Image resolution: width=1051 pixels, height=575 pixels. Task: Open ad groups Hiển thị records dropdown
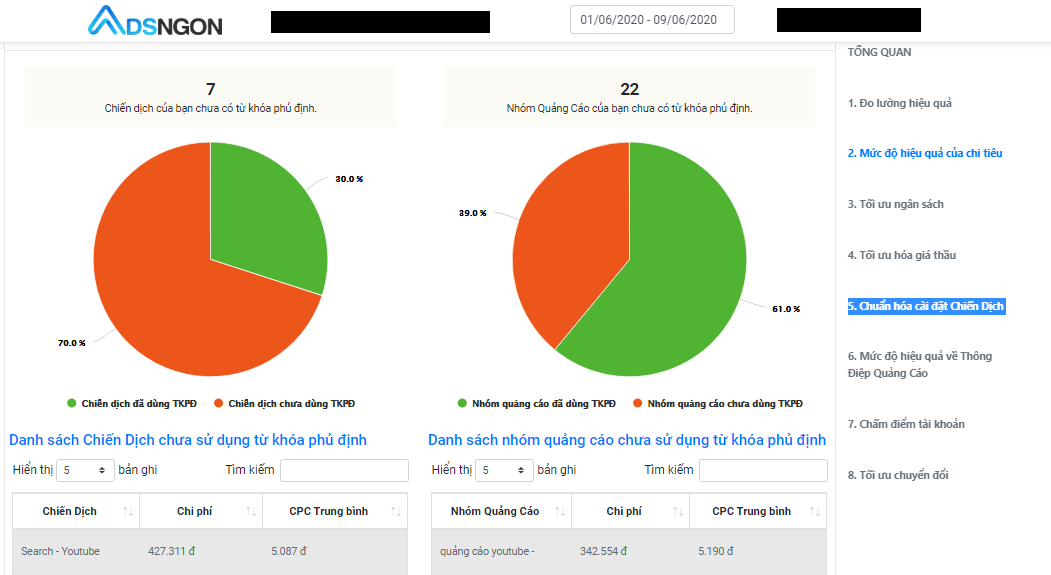click(x=504, y=470)
